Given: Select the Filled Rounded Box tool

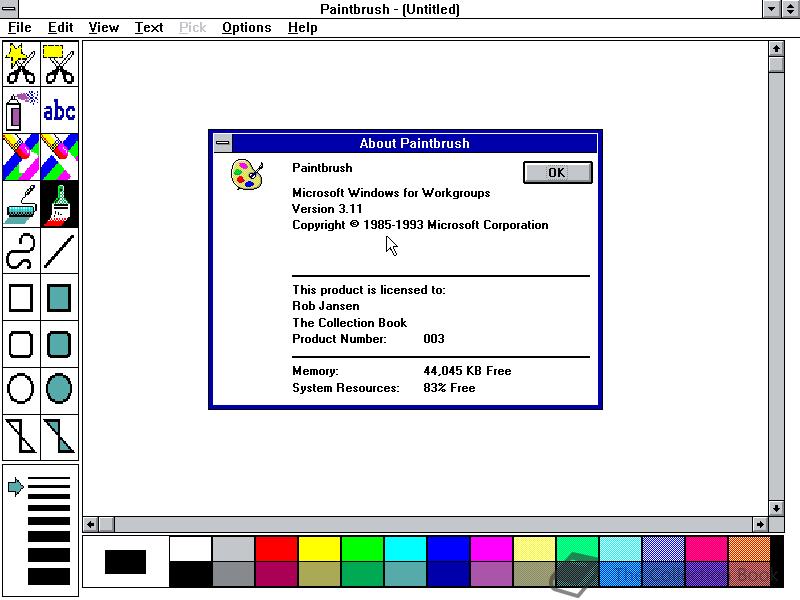Looking at the screenshot, I should click(x=60, y=344).
